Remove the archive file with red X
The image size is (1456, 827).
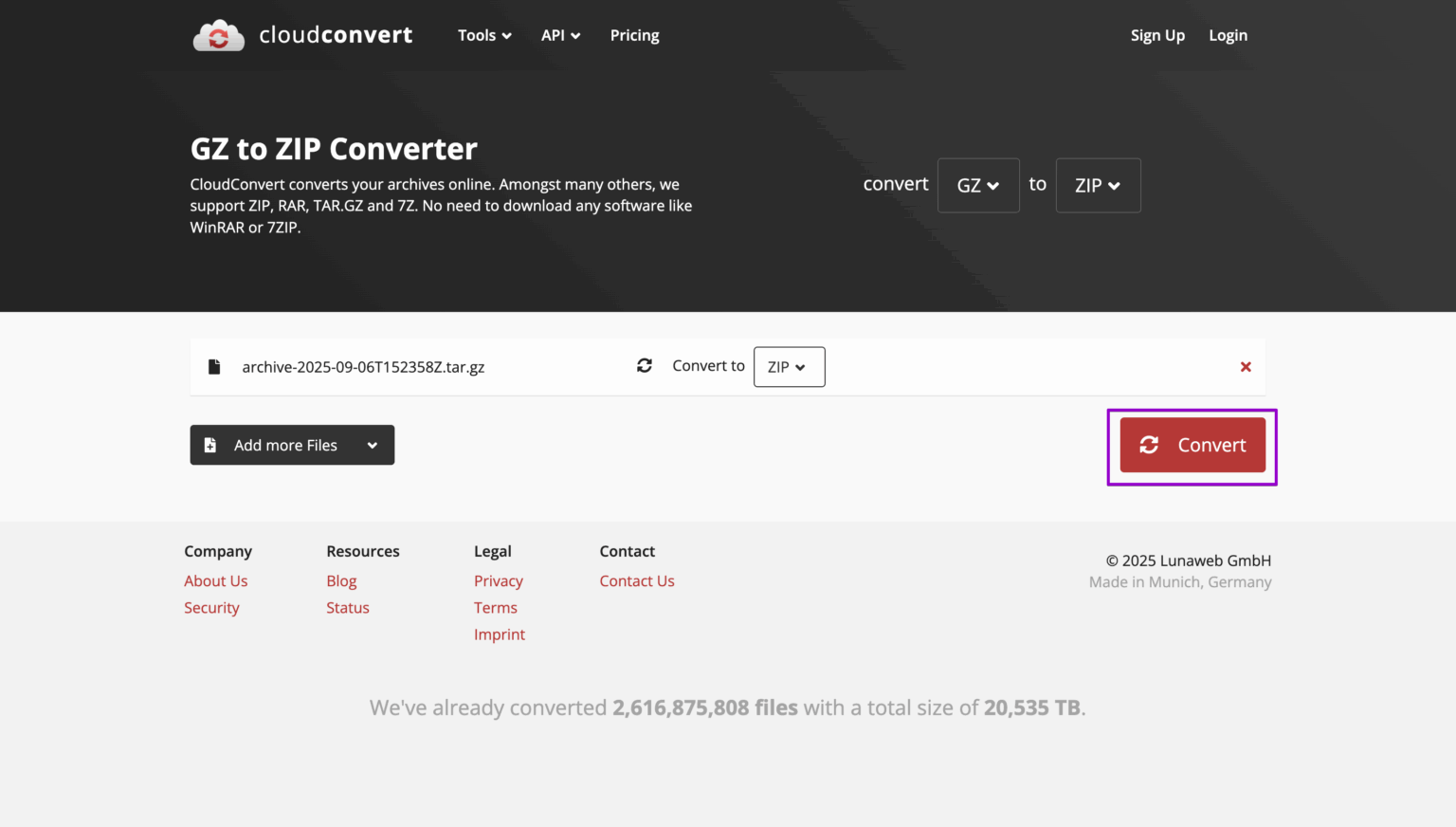pyautogui.click(x=1246, y=367)
